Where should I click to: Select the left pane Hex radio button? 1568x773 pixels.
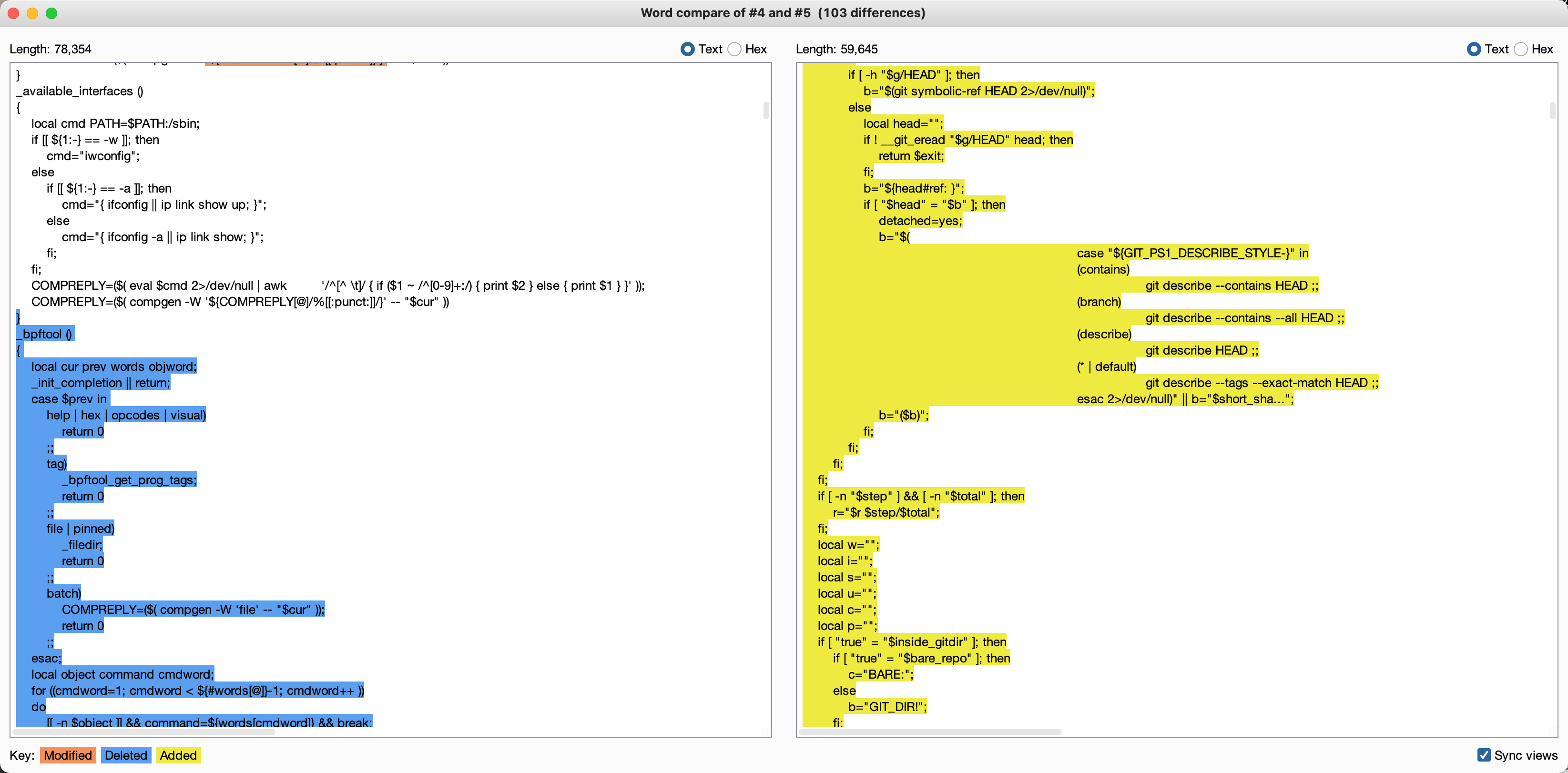click(x=735, y=49)
